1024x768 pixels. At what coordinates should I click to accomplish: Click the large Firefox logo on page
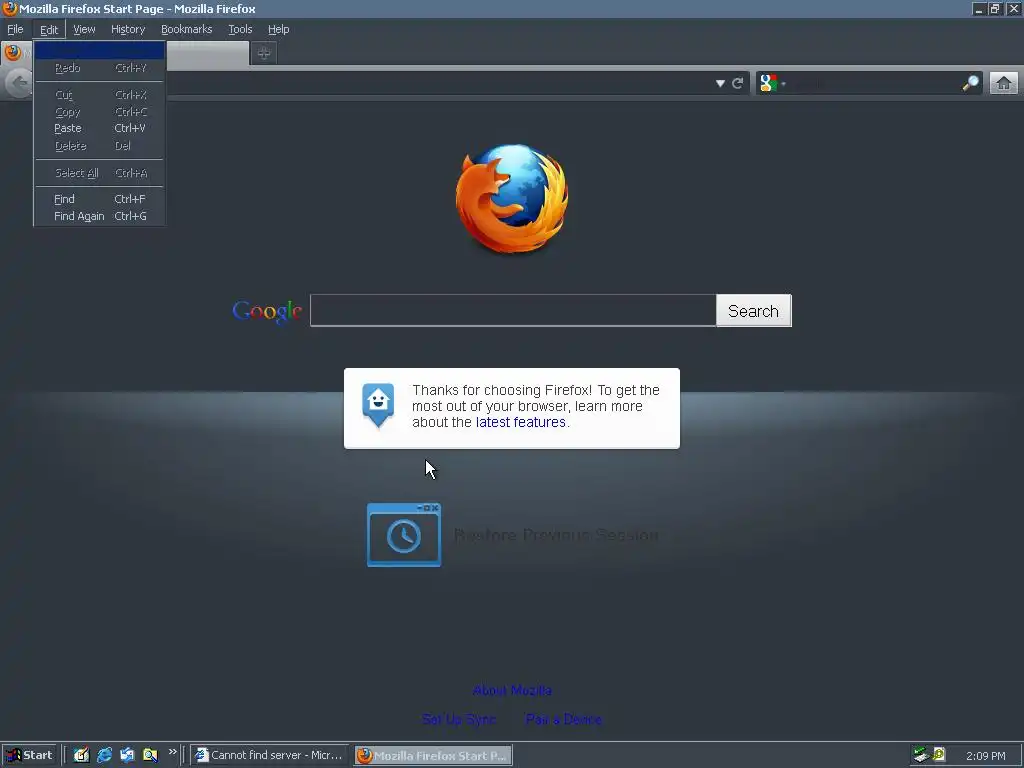511,199
